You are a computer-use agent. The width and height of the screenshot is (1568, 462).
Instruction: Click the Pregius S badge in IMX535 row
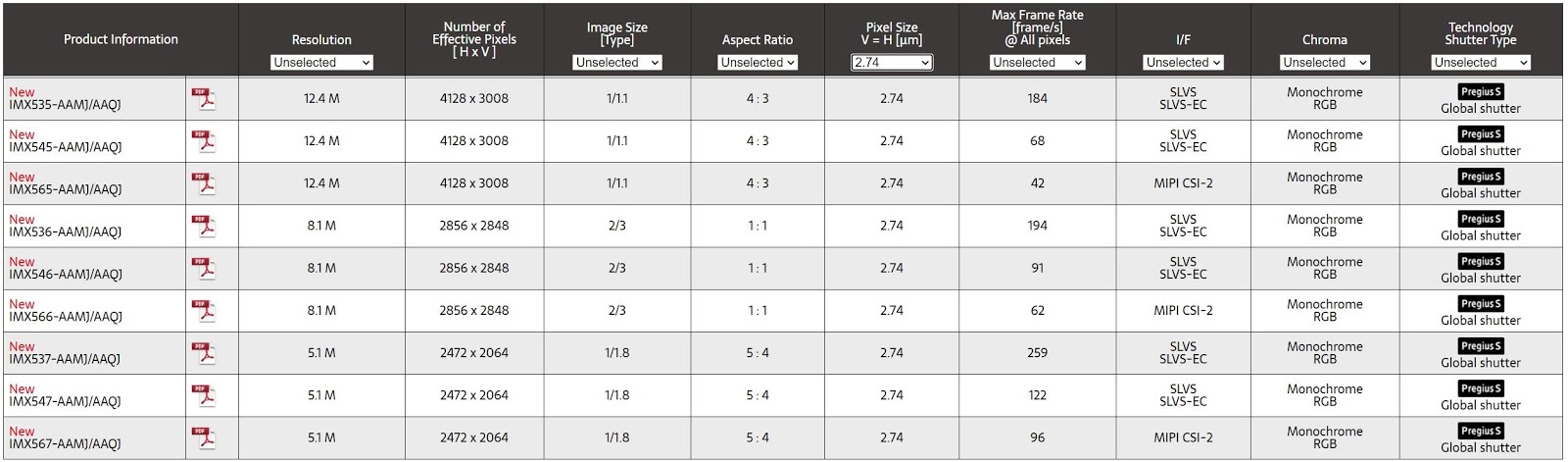click(1480, 91)
